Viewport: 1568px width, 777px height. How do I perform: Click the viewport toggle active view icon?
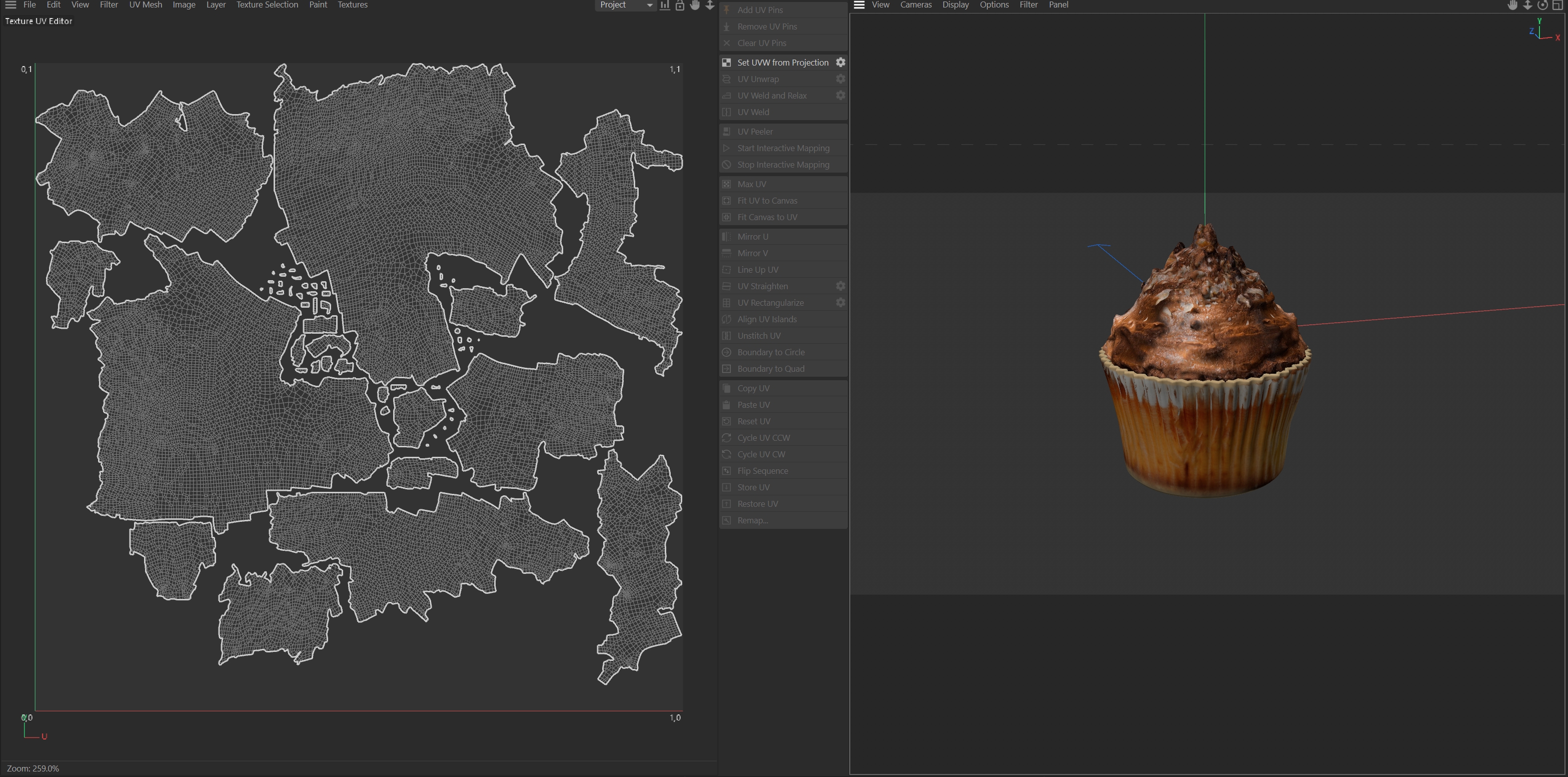(x=1557, y=5)
